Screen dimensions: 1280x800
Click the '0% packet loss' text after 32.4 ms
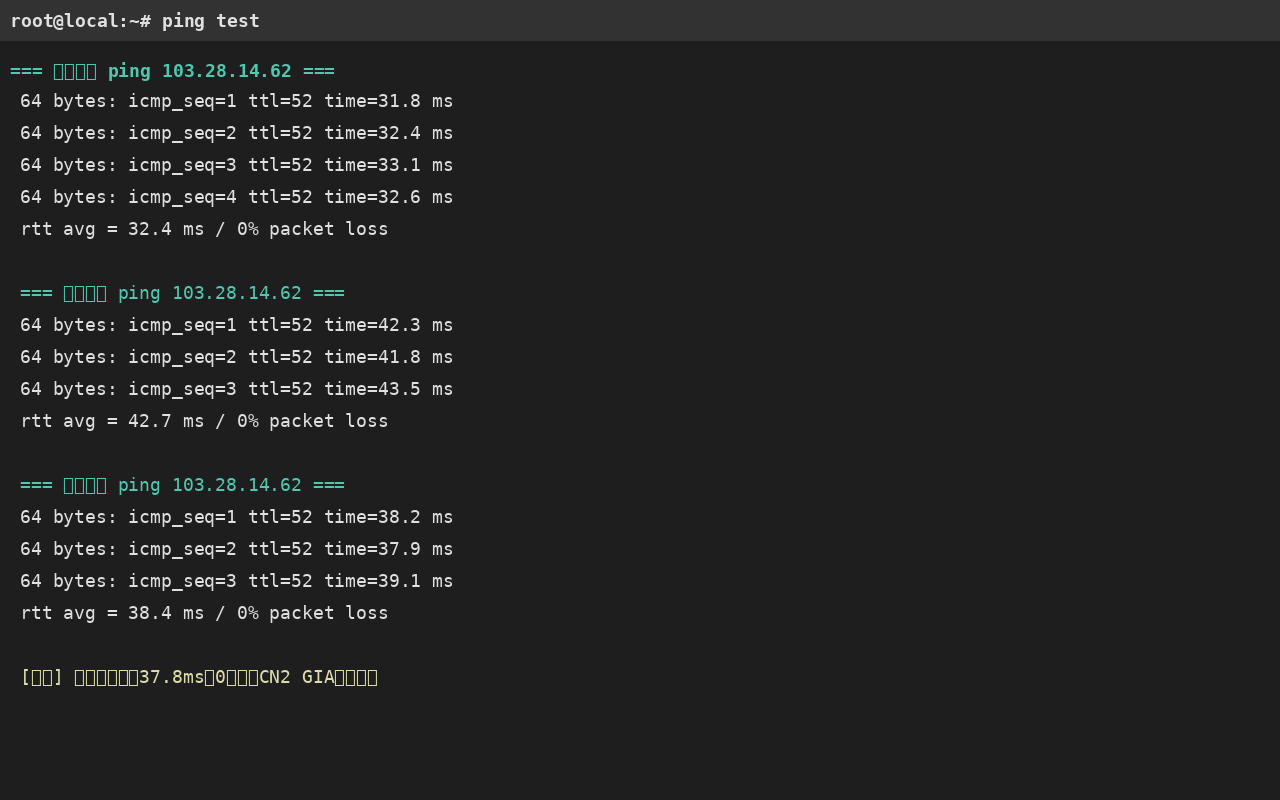313,229
